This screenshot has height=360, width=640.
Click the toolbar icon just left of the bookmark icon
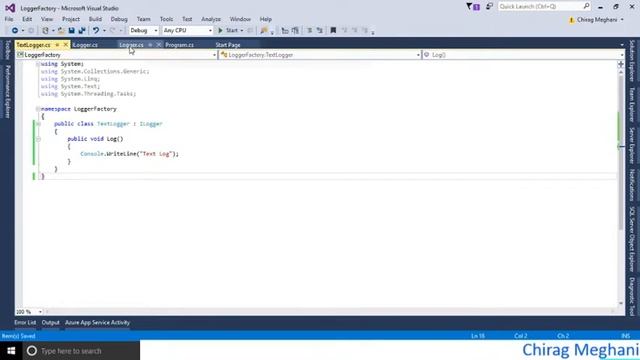[x=320, y=31]
